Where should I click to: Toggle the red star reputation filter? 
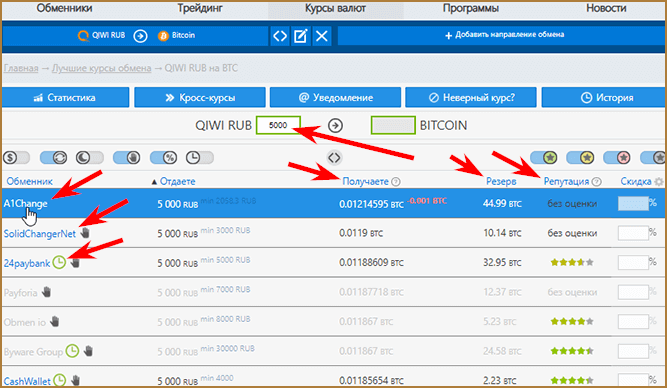pyautogui.click(x=617, y=158)
